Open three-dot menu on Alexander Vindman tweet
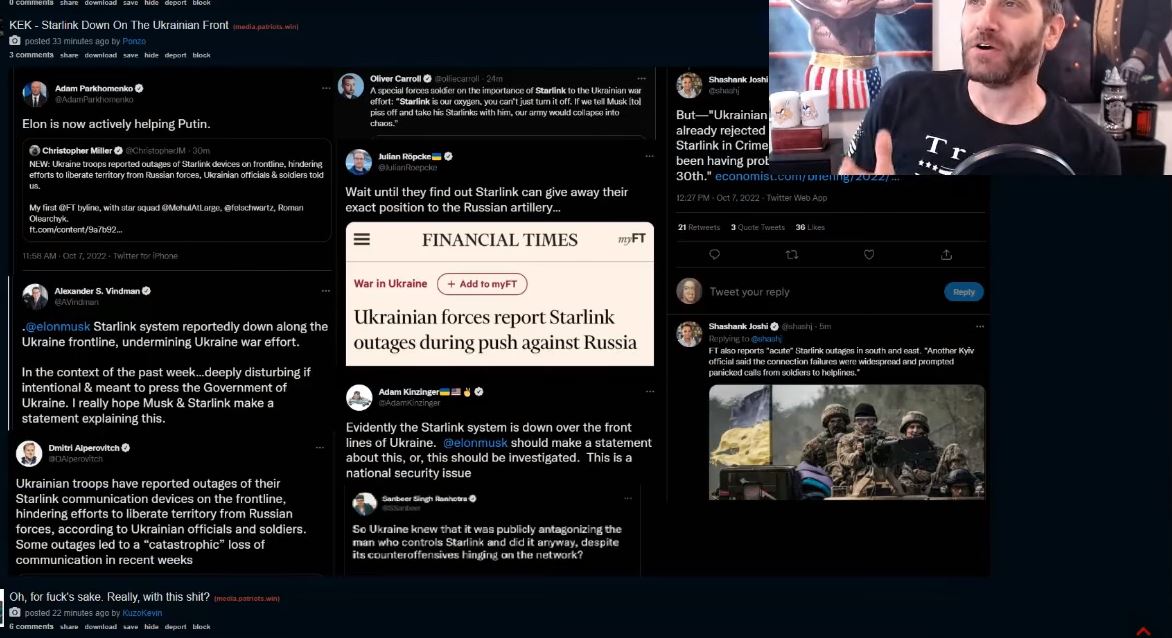The height and width of the screenshot is (638, 1172). coord(326,291)
